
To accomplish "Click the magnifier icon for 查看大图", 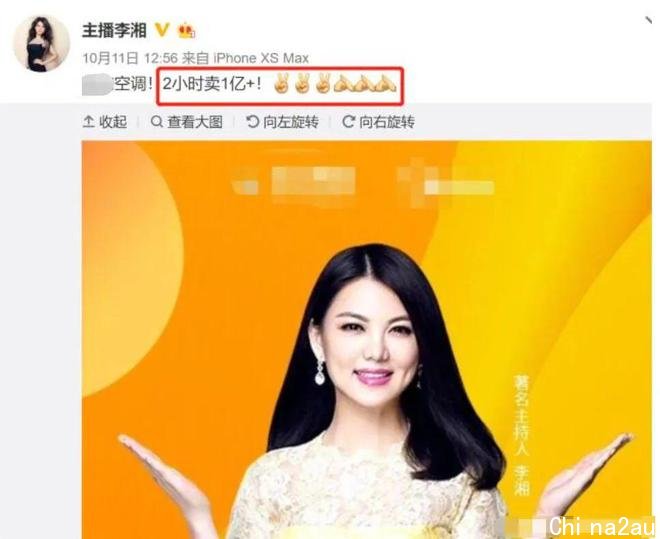I will coord(157,122).
